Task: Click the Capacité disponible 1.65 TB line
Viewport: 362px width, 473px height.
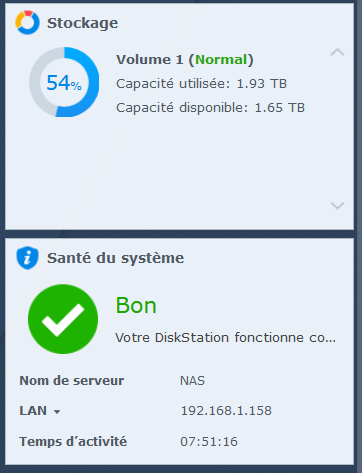Action: coord(210,108)
